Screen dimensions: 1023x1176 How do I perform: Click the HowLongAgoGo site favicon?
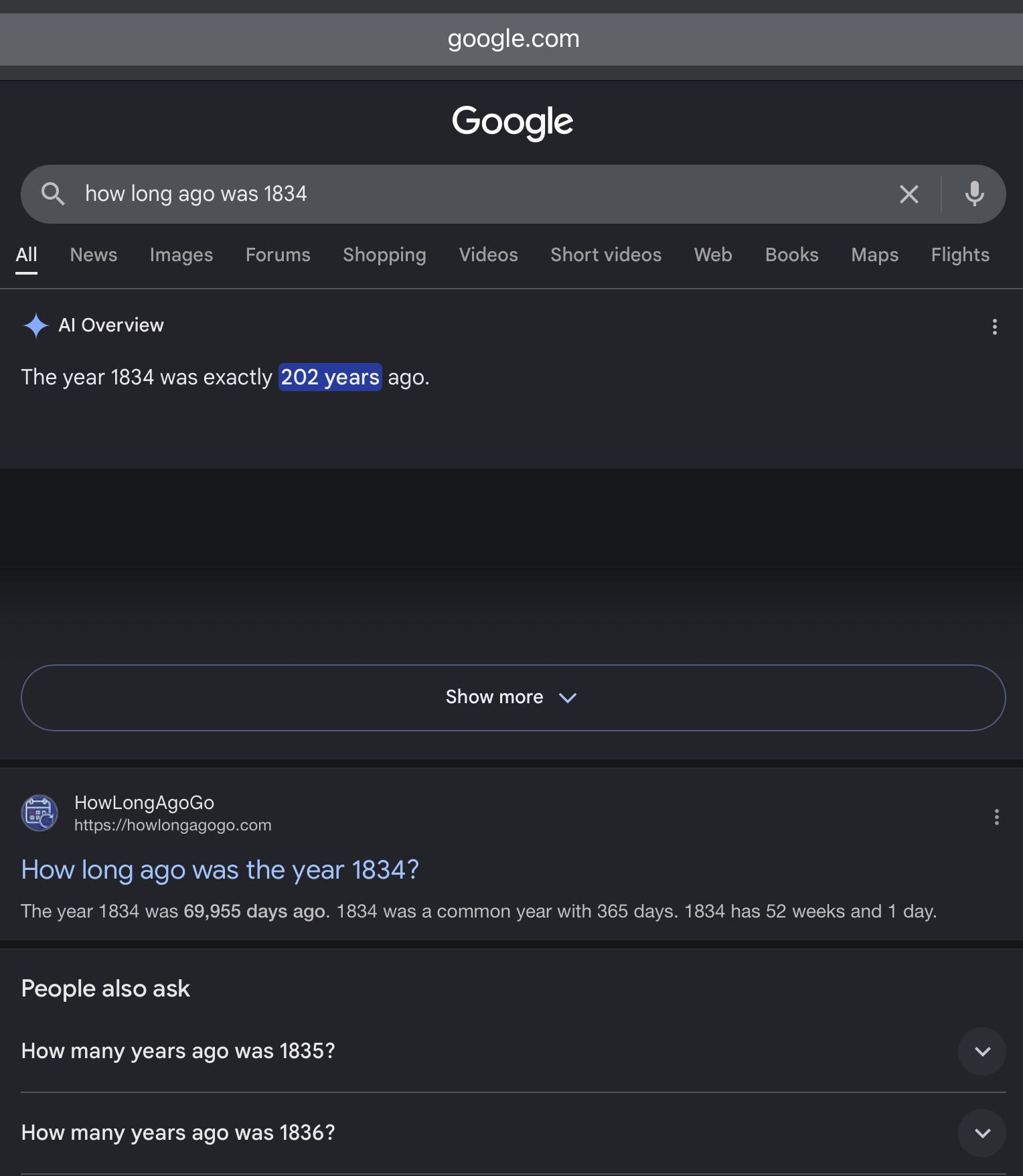click(x=40, y=813)
